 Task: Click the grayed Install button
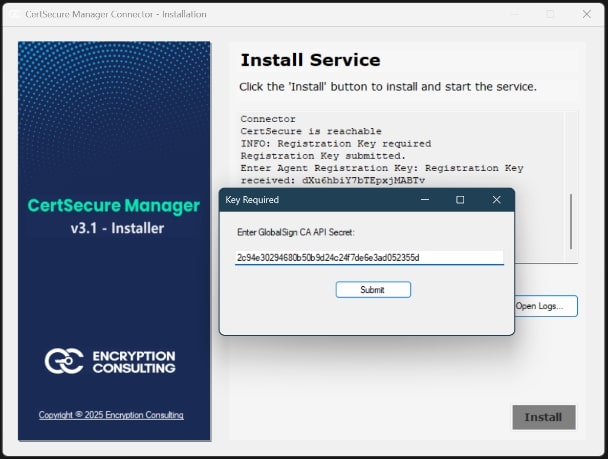point(544,417)
